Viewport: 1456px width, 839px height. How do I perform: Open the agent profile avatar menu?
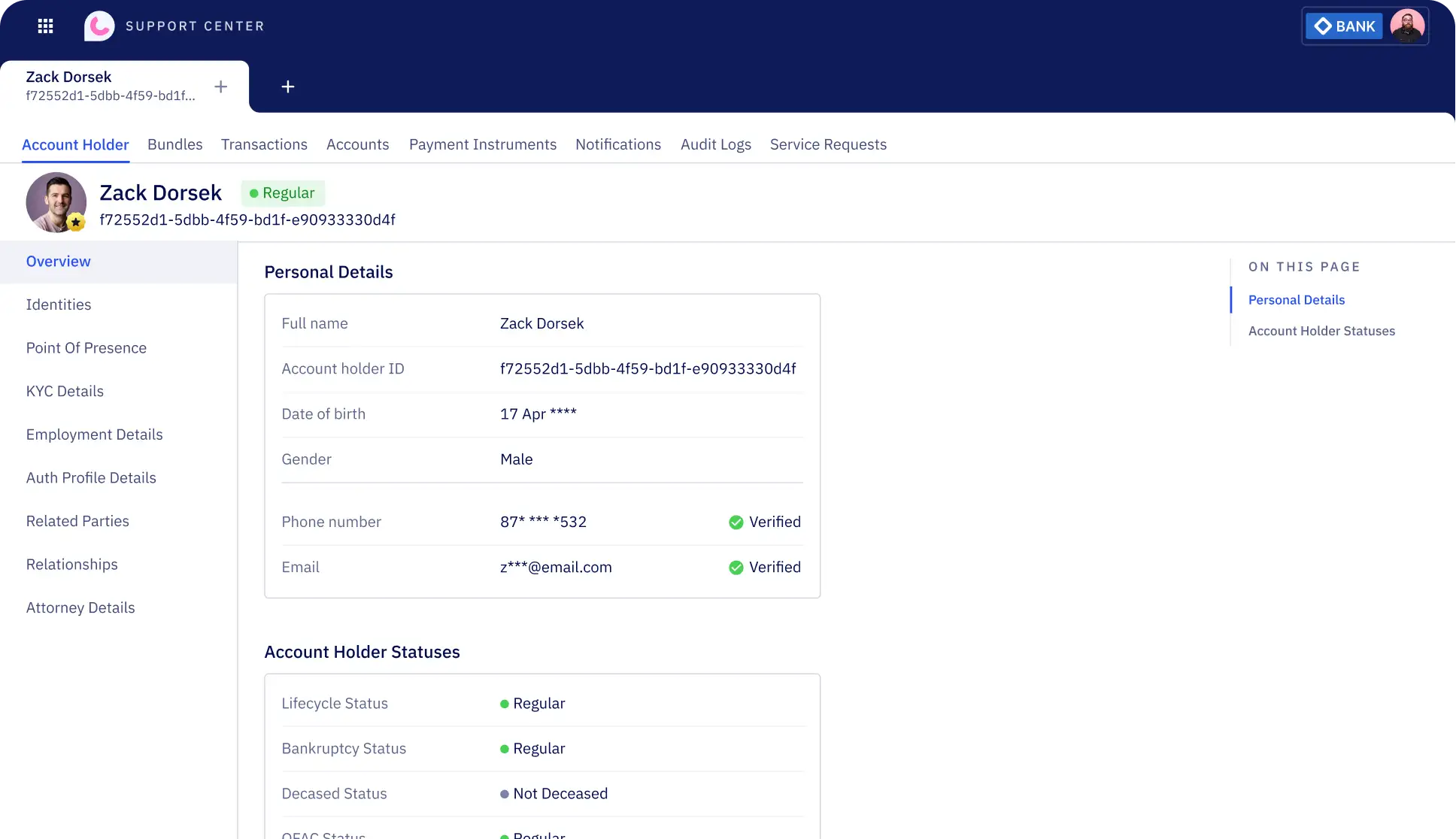pyautogui.click(x=1406, y=26)
